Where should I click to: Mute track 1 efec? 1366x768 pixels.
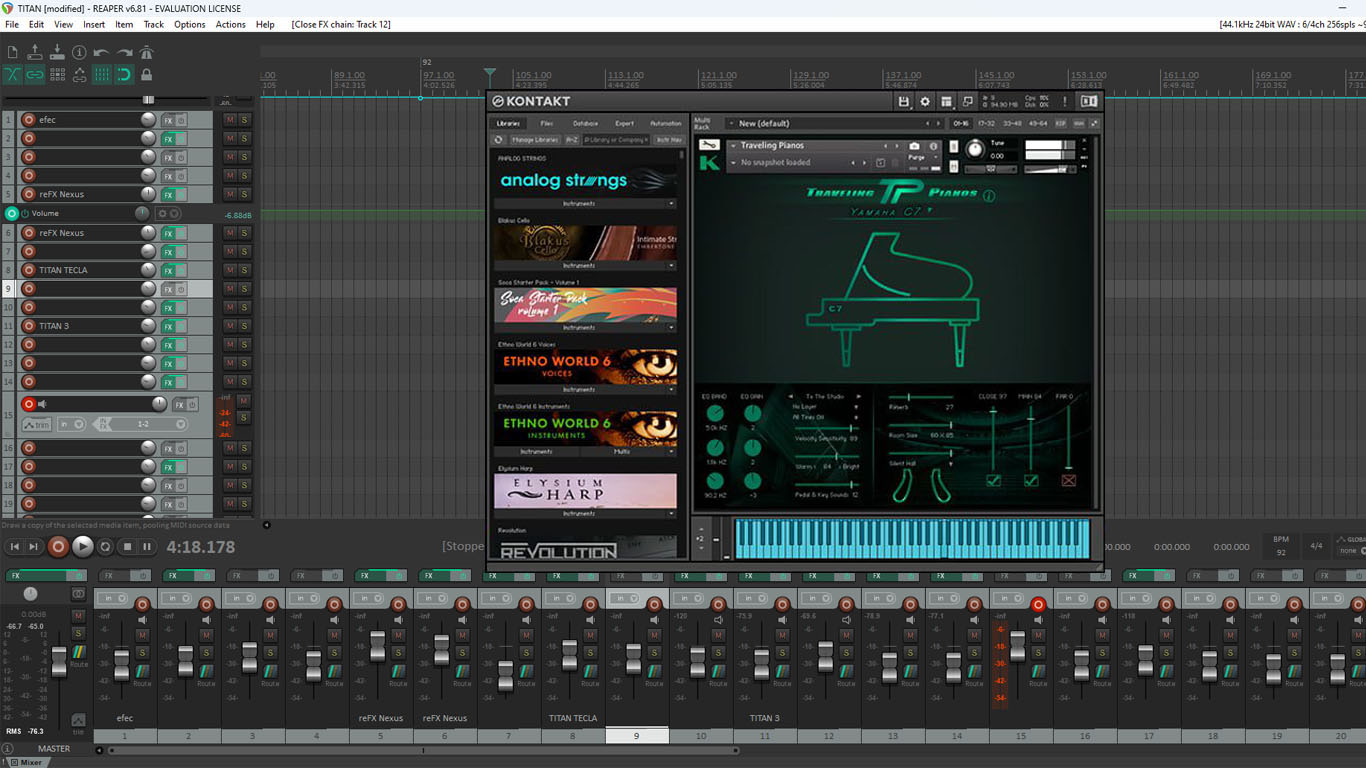[230, 120]
